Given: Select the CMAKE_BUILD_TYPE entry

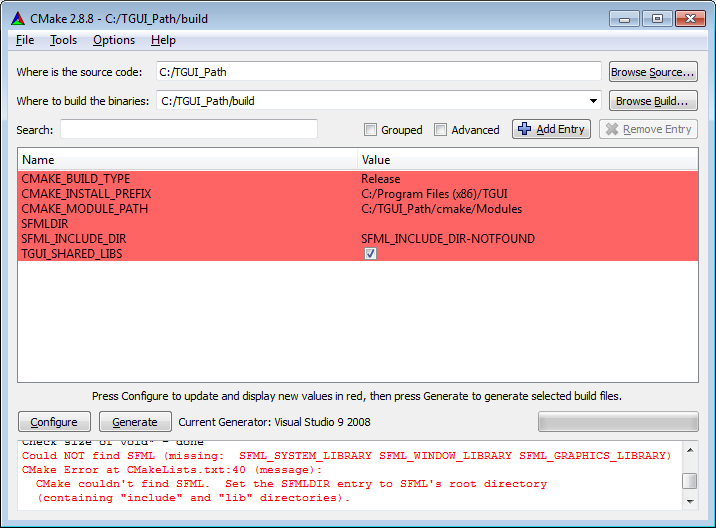Looking at the screenshot, I should [76, 179].
